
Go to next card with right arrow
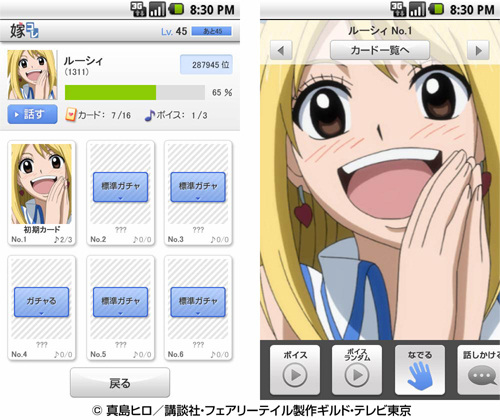(x=478, y=50)
